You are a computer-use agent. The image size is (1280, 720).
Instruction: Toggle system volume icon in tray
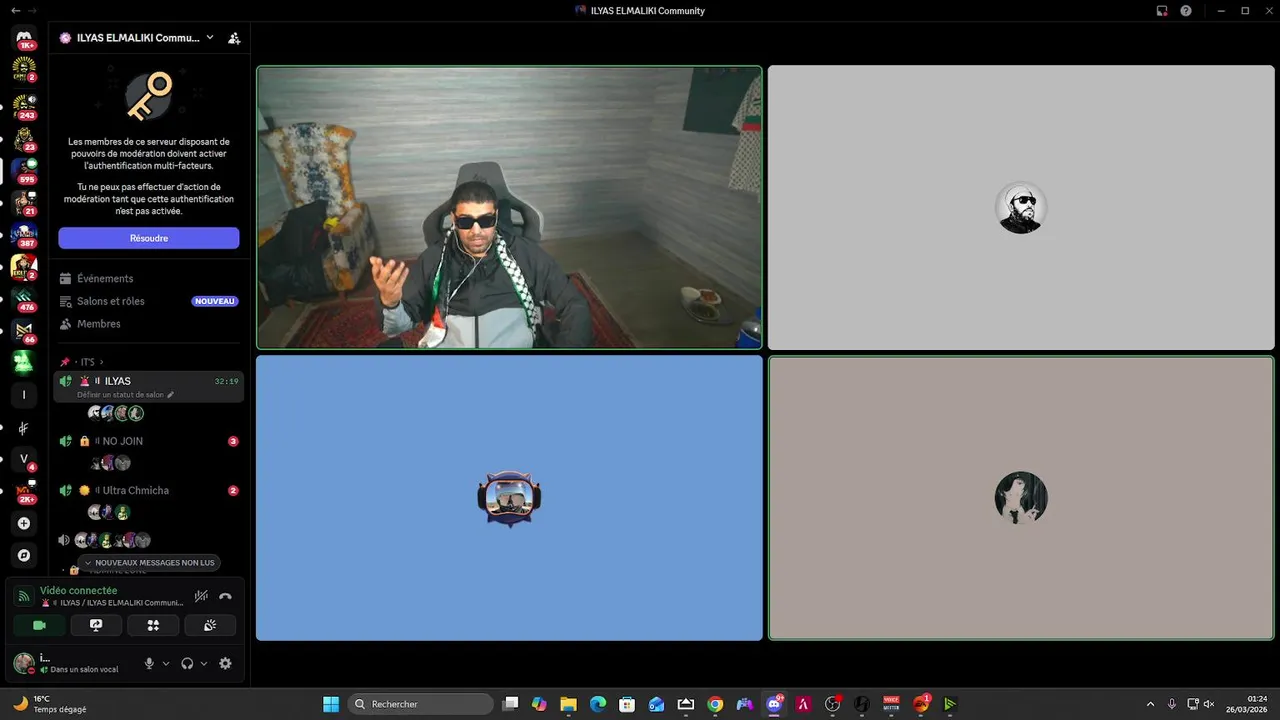pyautogui.click(x=1210, y=704)
